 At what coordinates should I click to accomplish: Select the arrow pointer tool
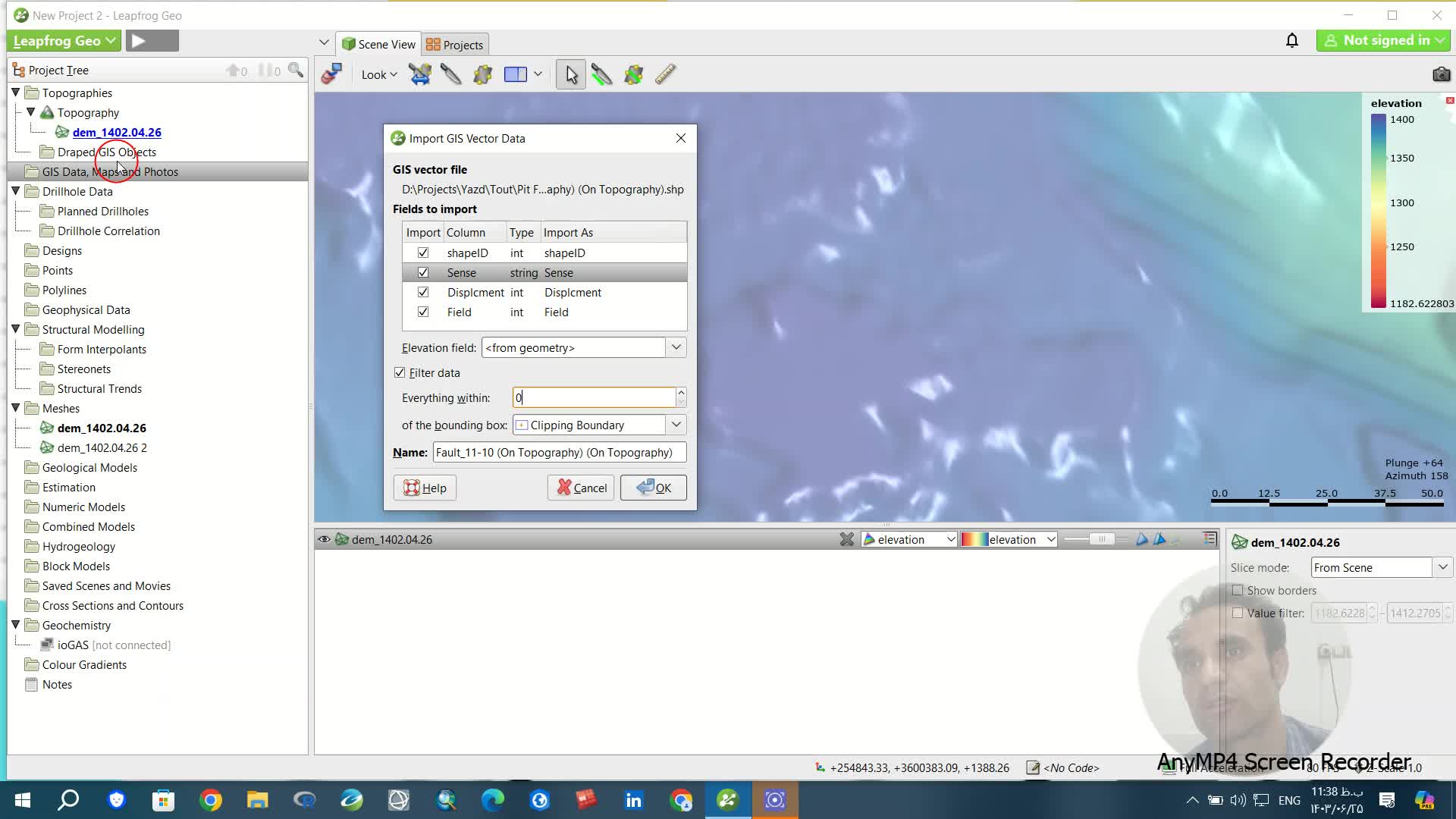[571, 74]
